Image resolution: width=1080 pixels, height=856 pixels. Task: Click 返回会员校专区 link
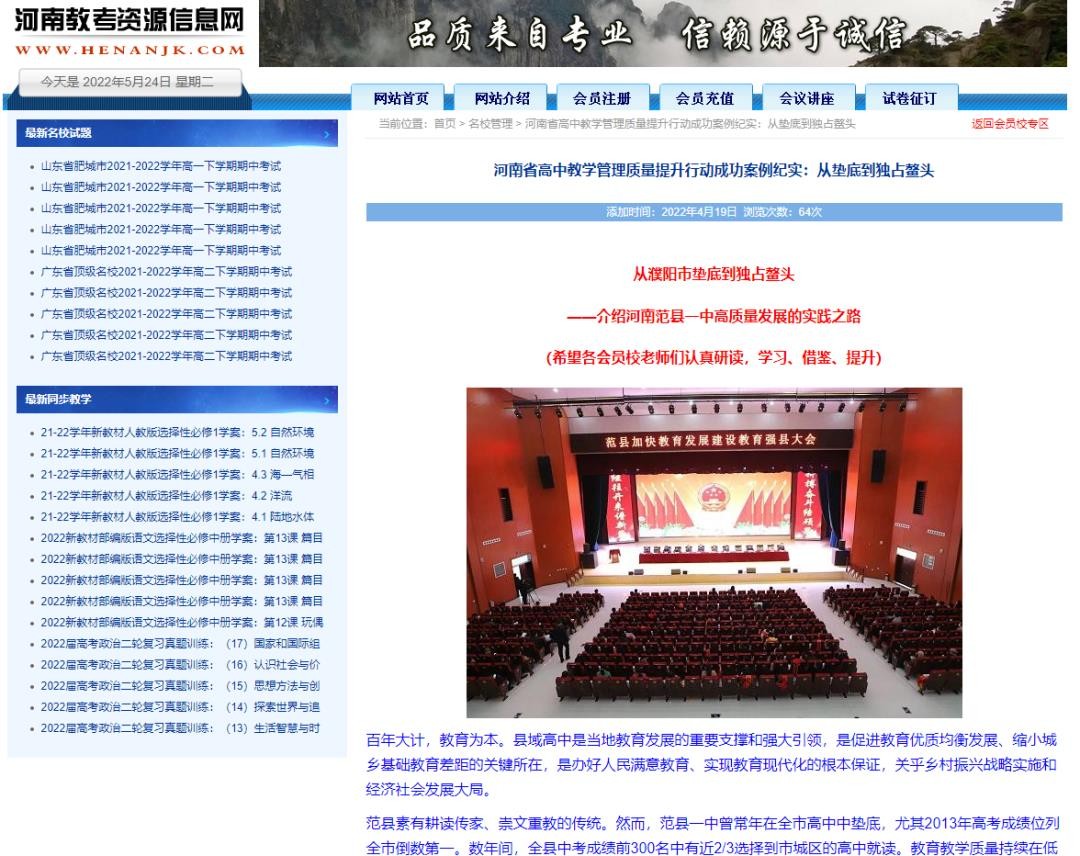(x=1010, y=124)
